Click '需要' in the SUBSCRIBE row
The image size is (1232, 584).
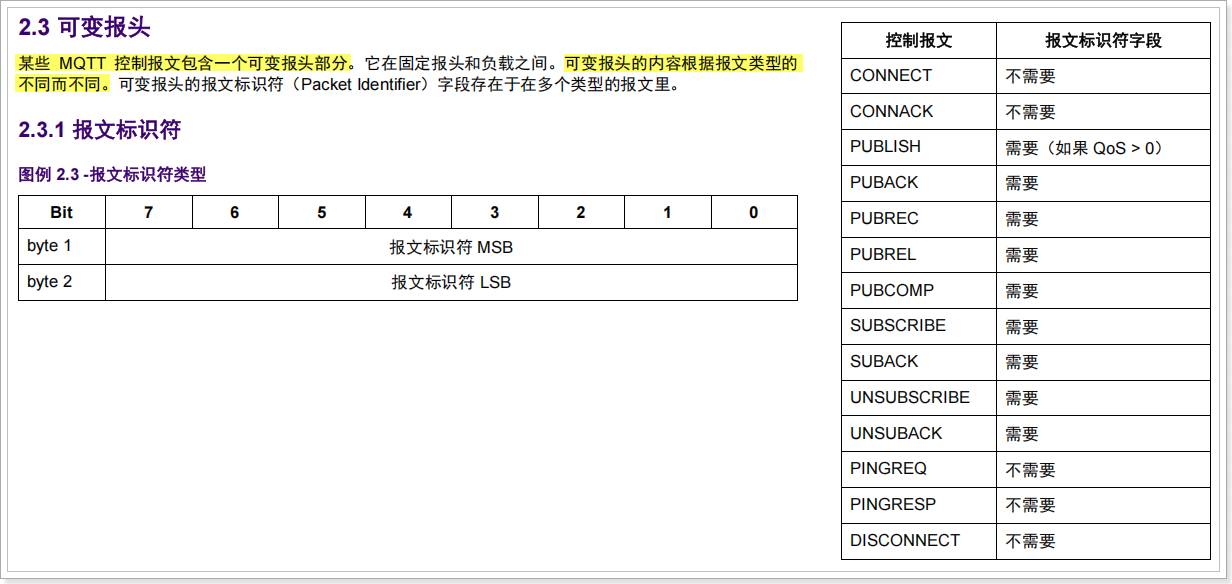[x=1022, y=327]
